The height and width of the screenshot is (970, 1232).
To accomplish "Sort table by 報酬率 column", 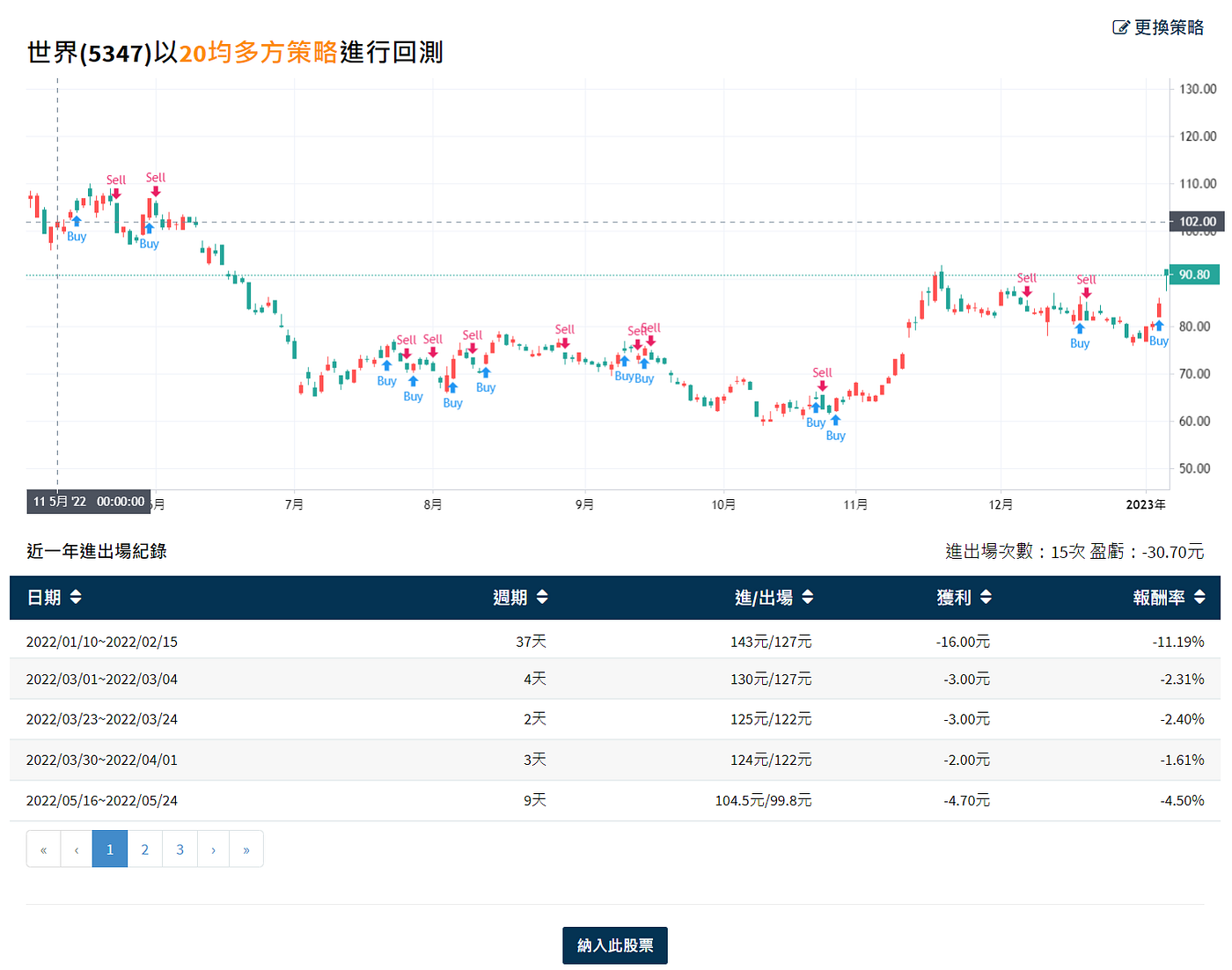I will [x=1169, y=598].
